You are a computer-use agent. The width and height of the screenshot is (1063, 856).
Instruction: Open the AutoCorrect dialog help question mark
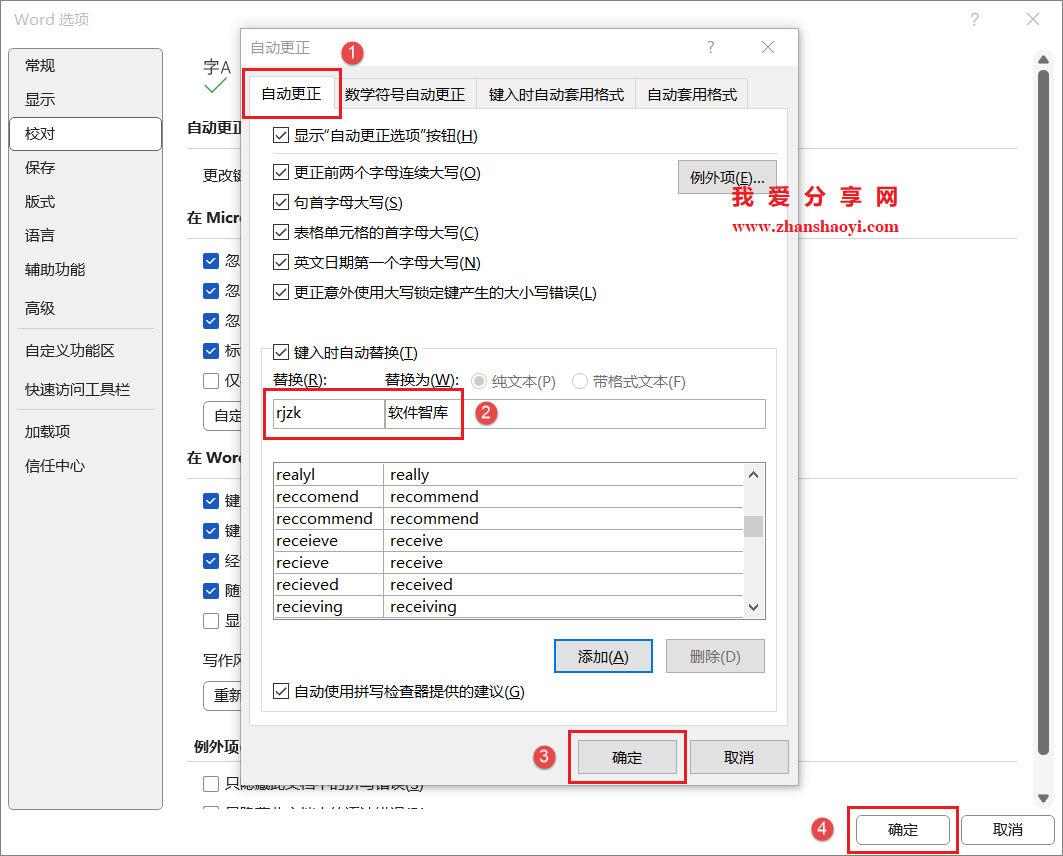pos(710,47)
